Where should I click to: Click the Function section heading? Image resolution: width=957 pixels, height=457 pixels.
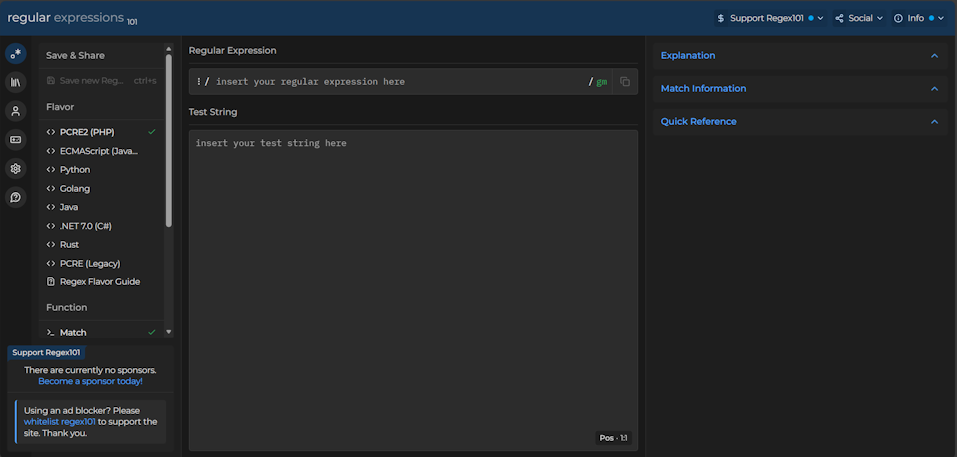(67, 308)
